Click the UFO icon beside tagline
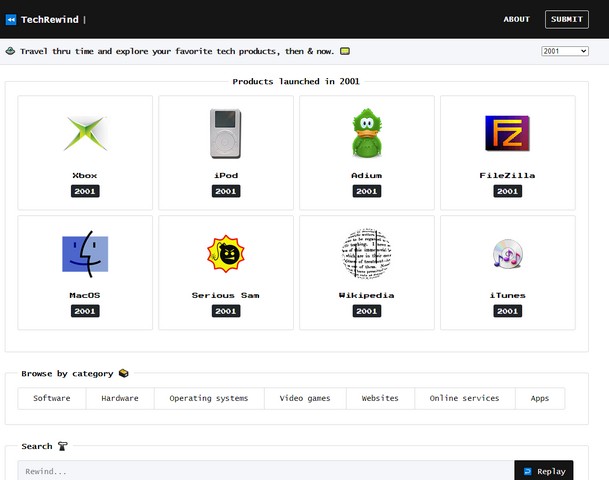Viewport: 609px width, 480px height. (x=10, y=51)
